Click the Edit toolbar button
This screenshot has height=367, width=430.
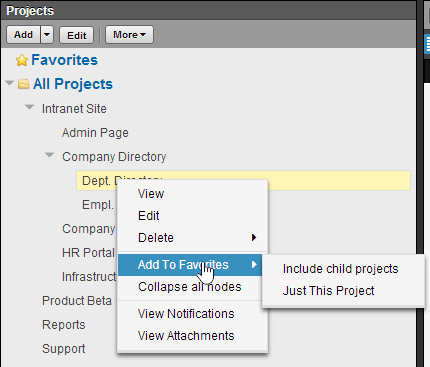point(77,35)
